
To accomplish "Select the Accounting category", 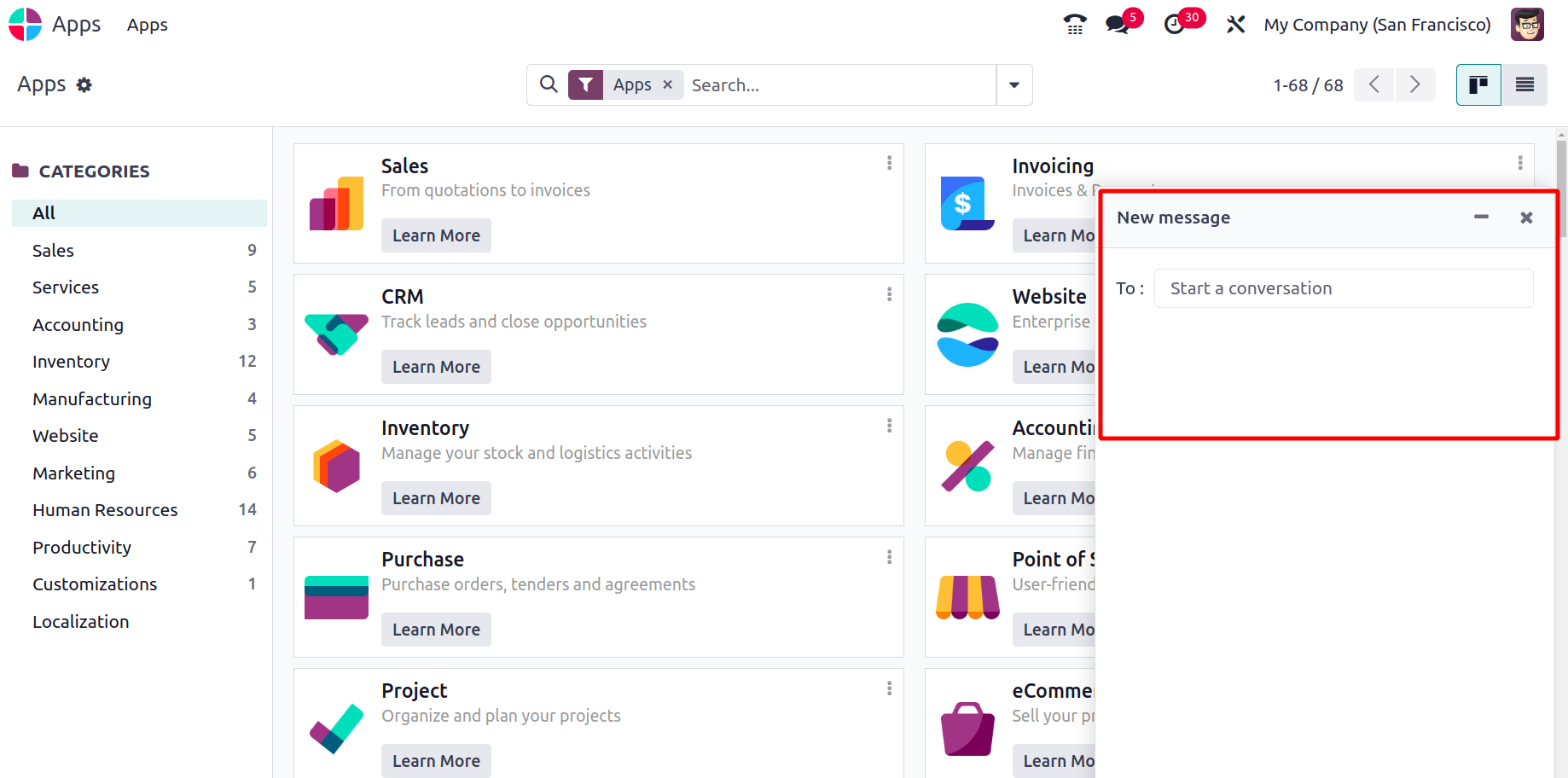I will point(139,324).
